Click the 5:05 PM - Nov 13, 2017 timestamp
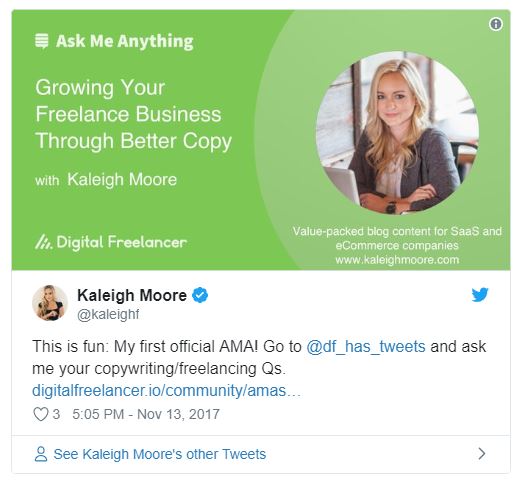Viewport: 519px width, 487px height. [146, 414]
